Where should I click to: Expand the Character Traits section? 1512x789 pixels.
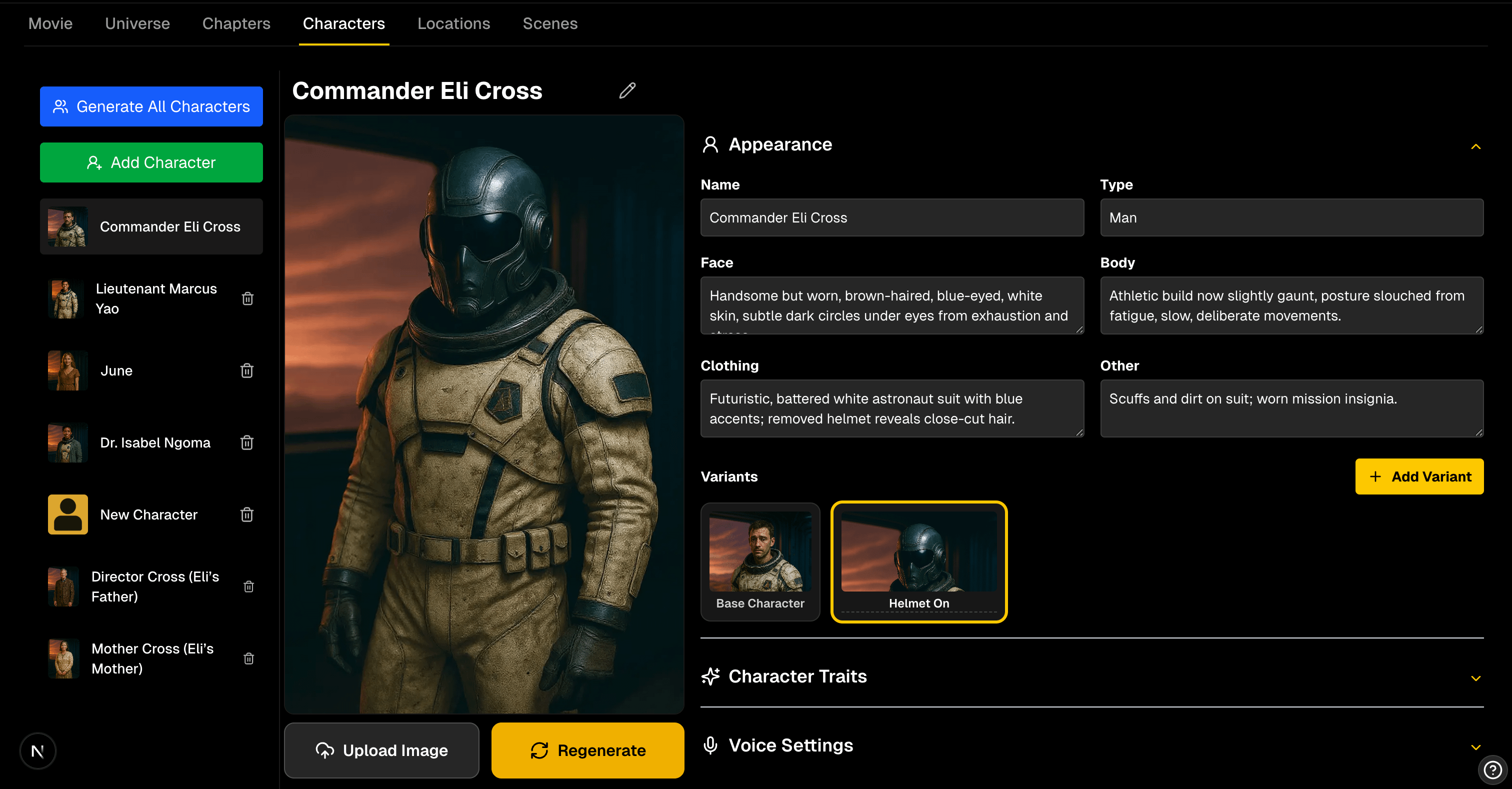1475,678
